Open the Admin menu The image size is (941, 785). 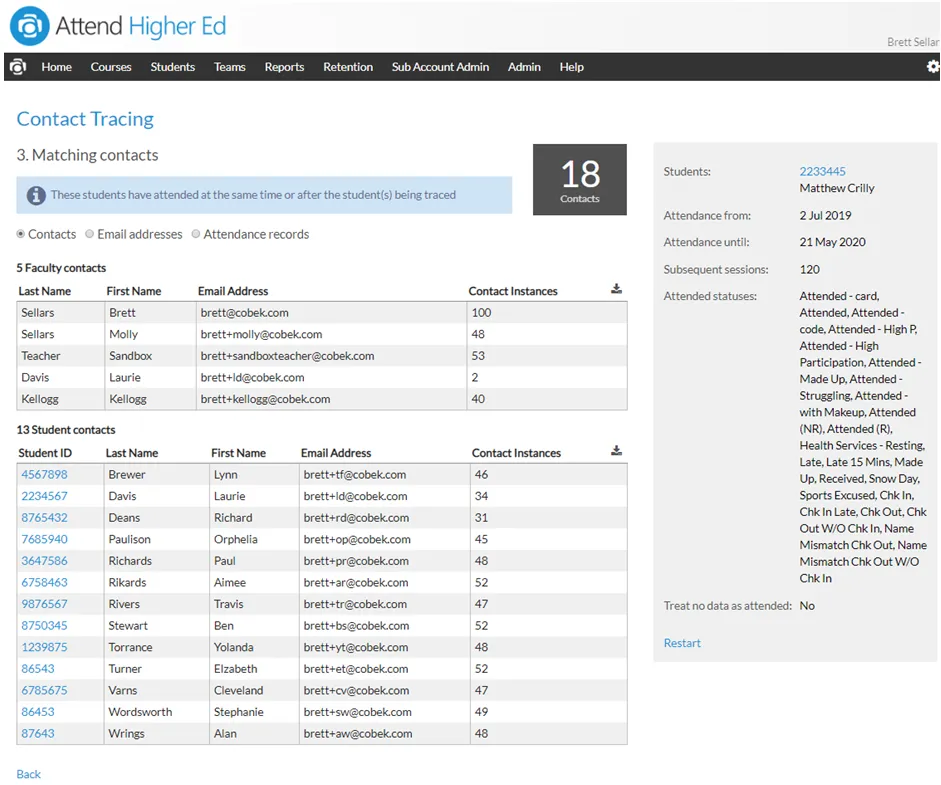tap(525, 67)
